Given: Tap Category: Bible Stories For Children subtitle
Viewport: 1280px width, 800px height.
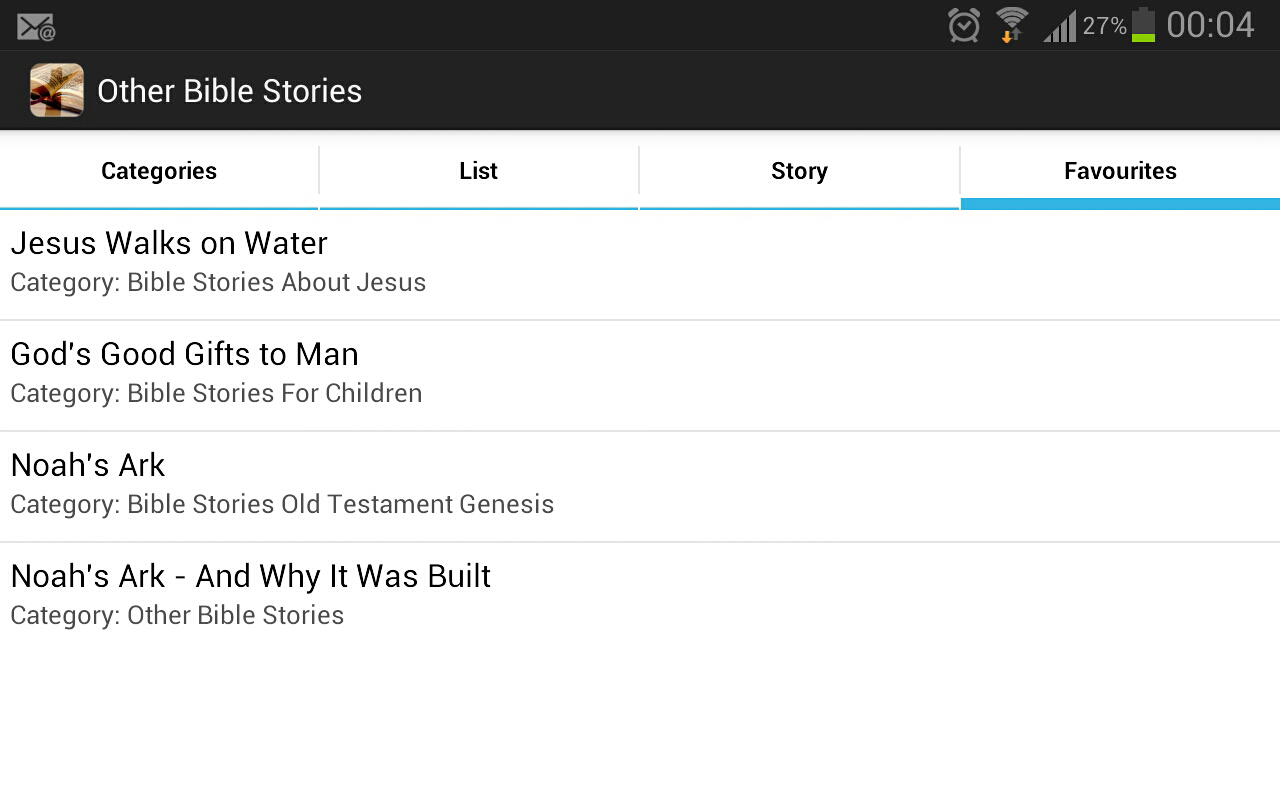Looking at the screenshot, I should click(216, 394).
